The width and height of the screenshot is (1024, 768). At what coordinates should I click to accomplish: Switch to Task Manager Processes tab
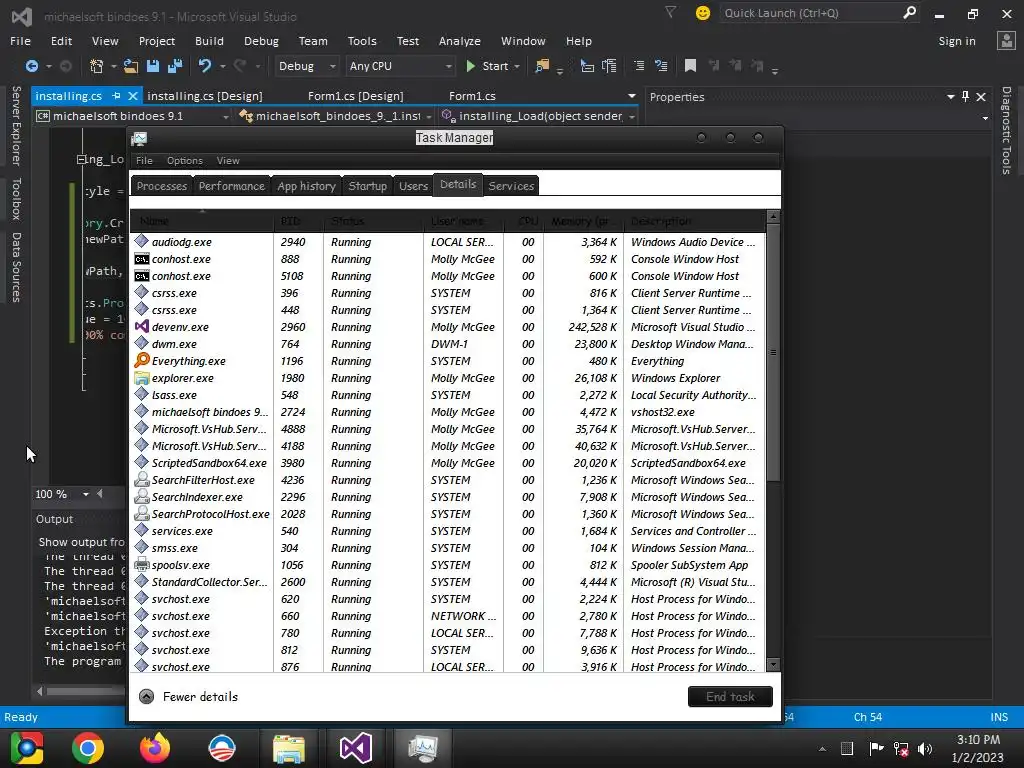[x=162, y=186]
